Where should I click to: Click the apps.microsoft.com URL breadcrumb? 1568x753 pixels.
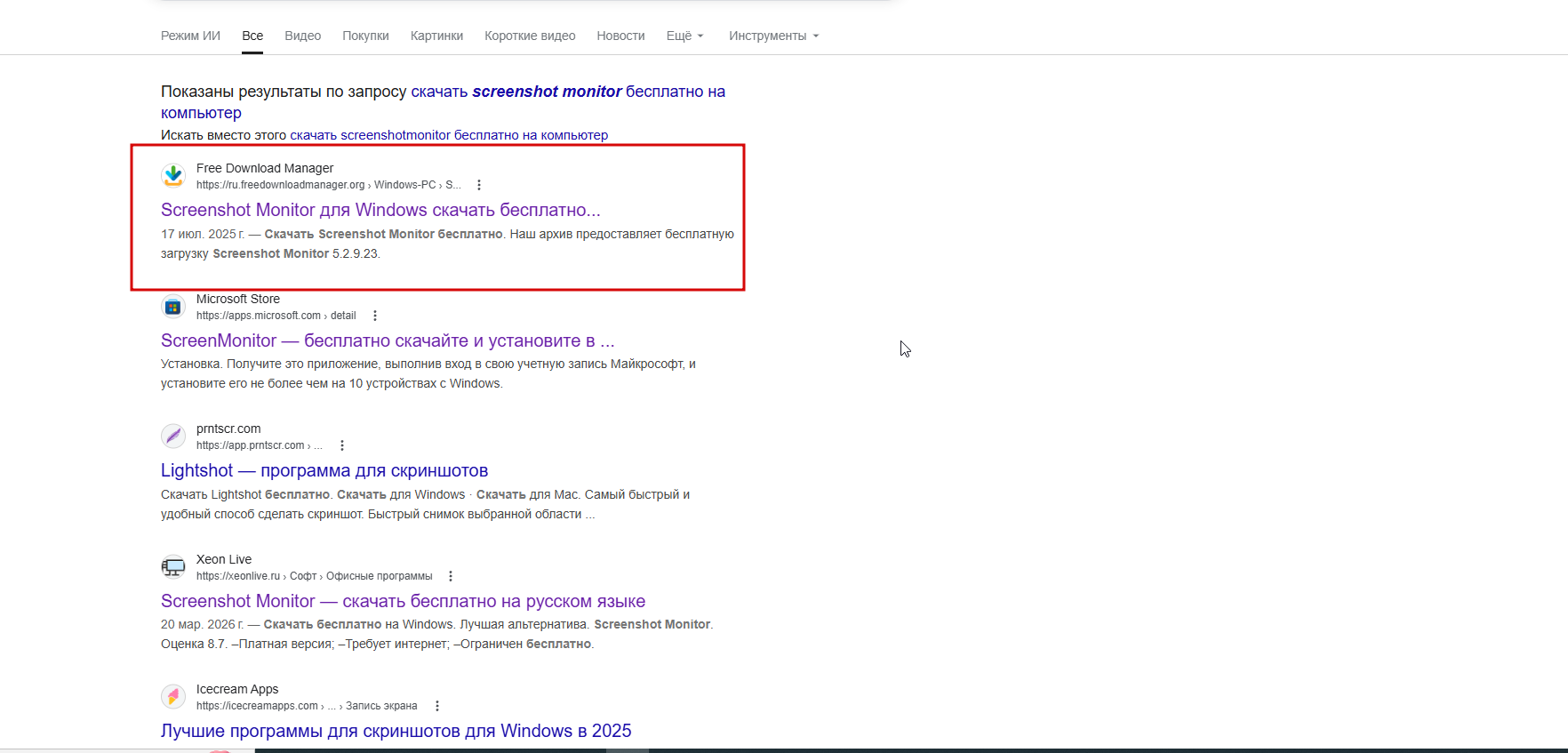click(276, 316)
